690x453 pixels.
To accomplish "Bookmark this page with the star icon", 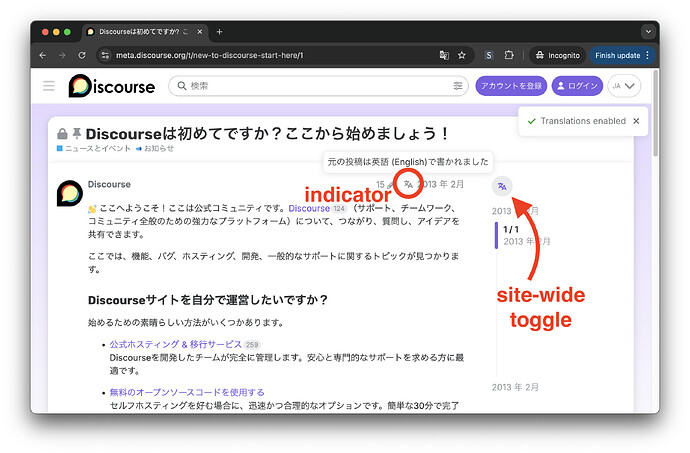I will click(462, 55).
